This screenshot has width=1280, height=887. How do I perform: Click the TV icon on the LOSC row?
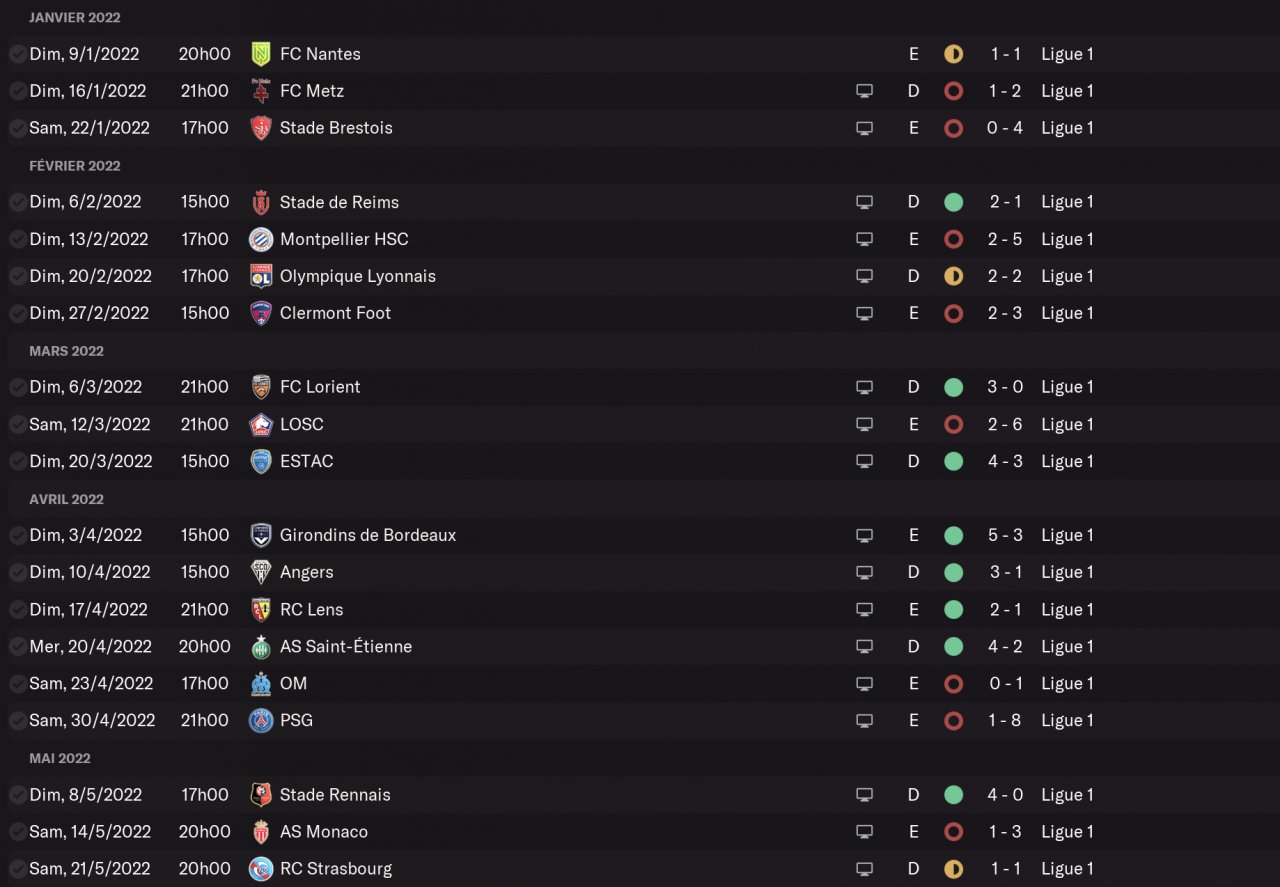[x=864, y=424]
